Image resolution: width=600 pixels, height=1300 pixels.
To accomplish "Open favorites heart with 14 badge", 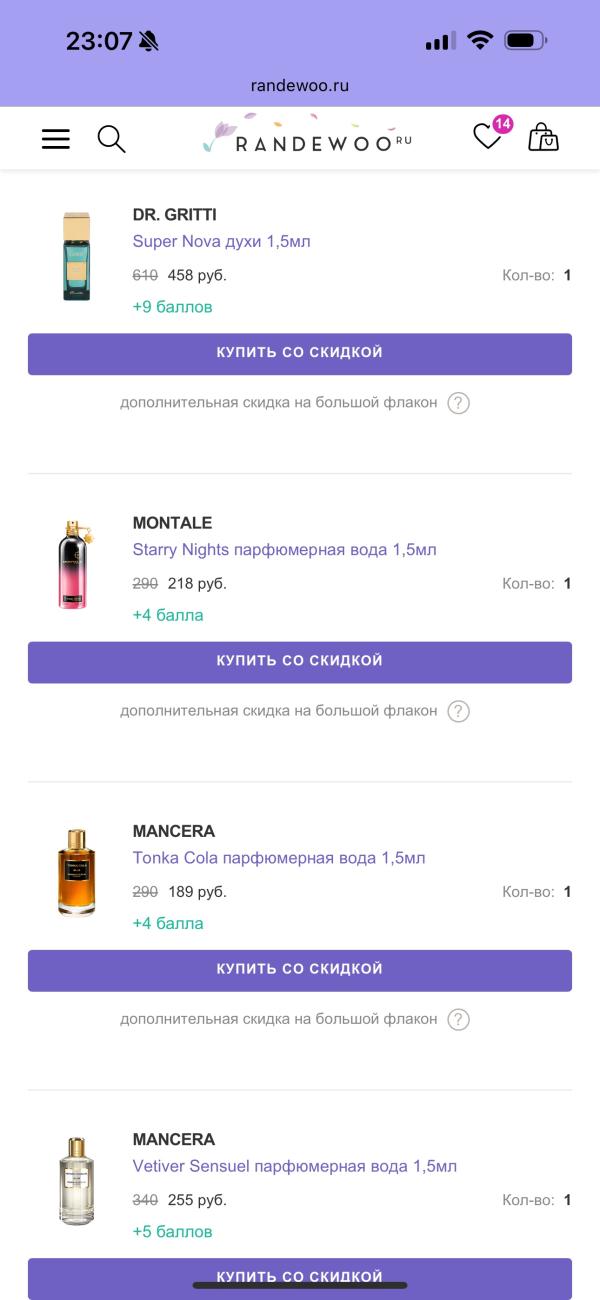I will click(x=487, y=137).
